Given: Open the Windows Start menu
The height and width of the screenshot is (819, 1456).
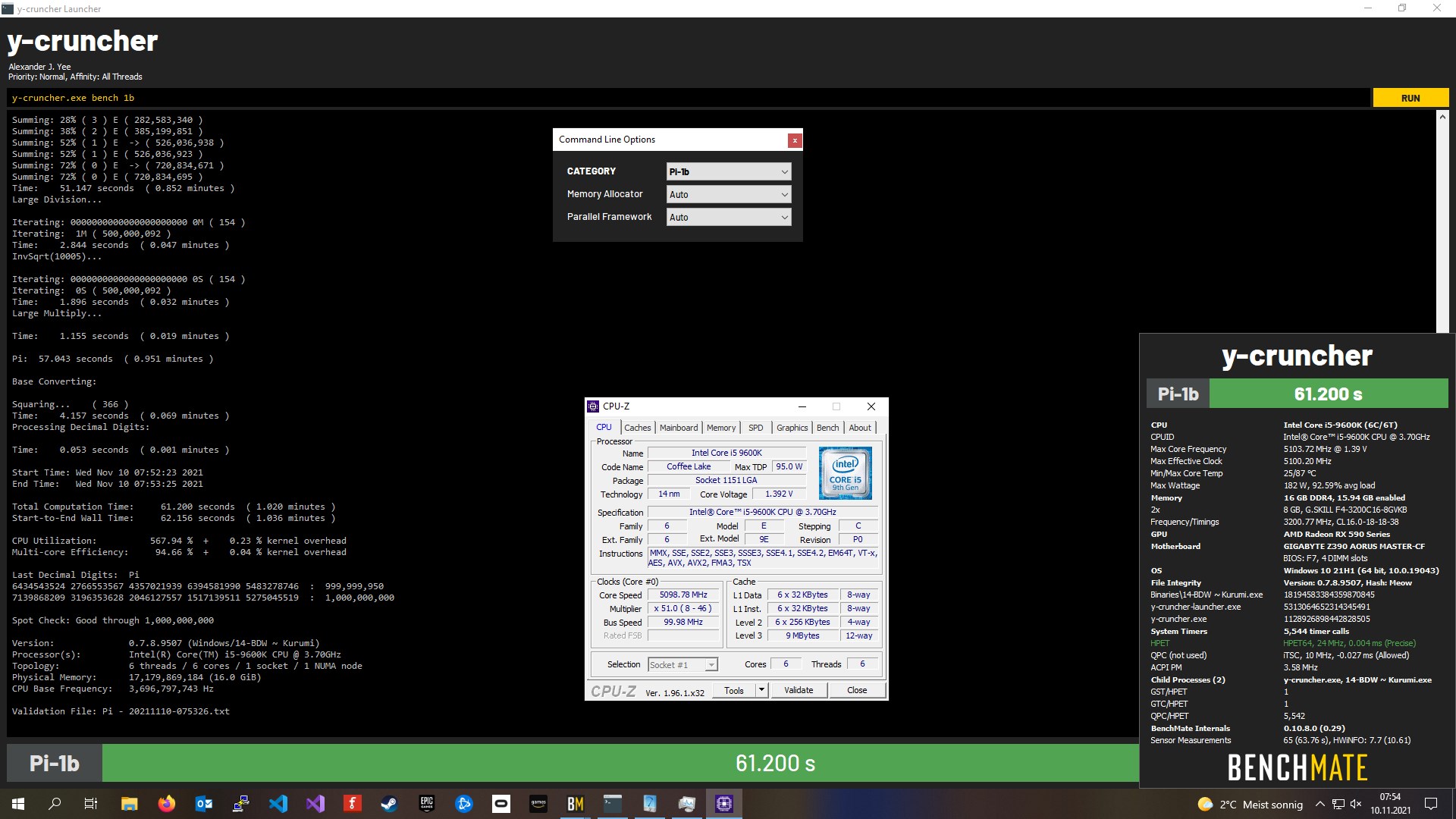Looking at the screenshot, I should coord(18,804).
